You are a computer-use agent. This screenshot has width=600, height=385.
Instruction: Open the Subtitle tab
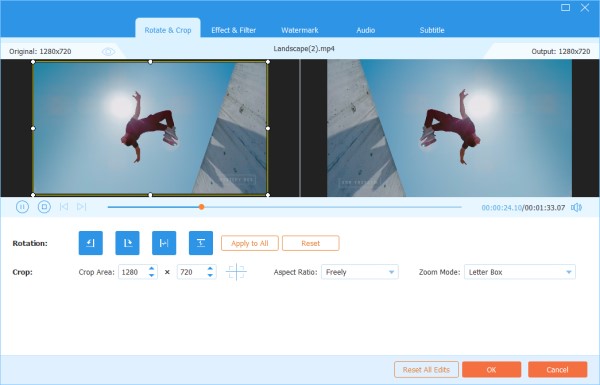(432, 30)
